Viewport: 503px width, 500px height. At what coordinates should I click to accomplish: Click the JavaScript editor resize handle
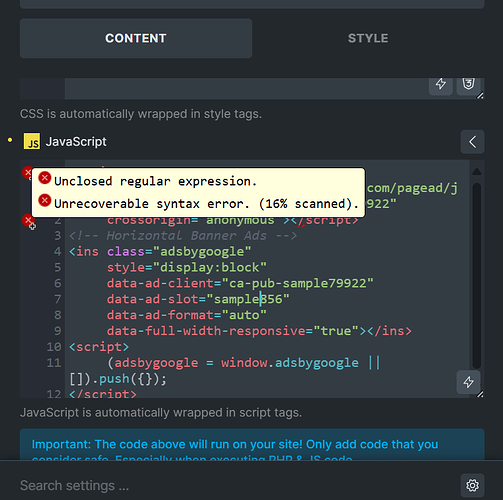tap(480, 394)
